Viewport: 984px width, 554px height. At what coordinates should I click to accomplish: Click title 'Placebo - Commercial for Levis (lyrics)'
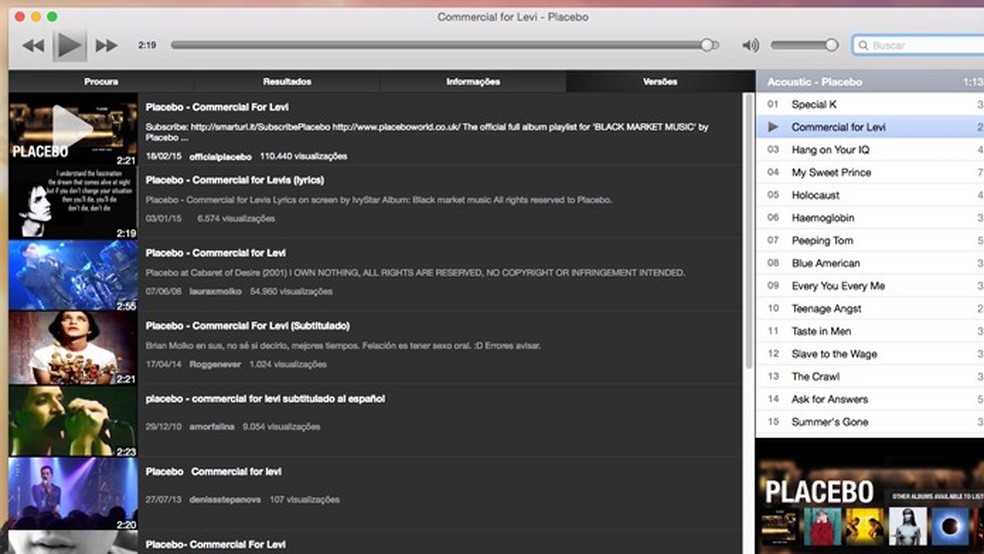[235, 180]
